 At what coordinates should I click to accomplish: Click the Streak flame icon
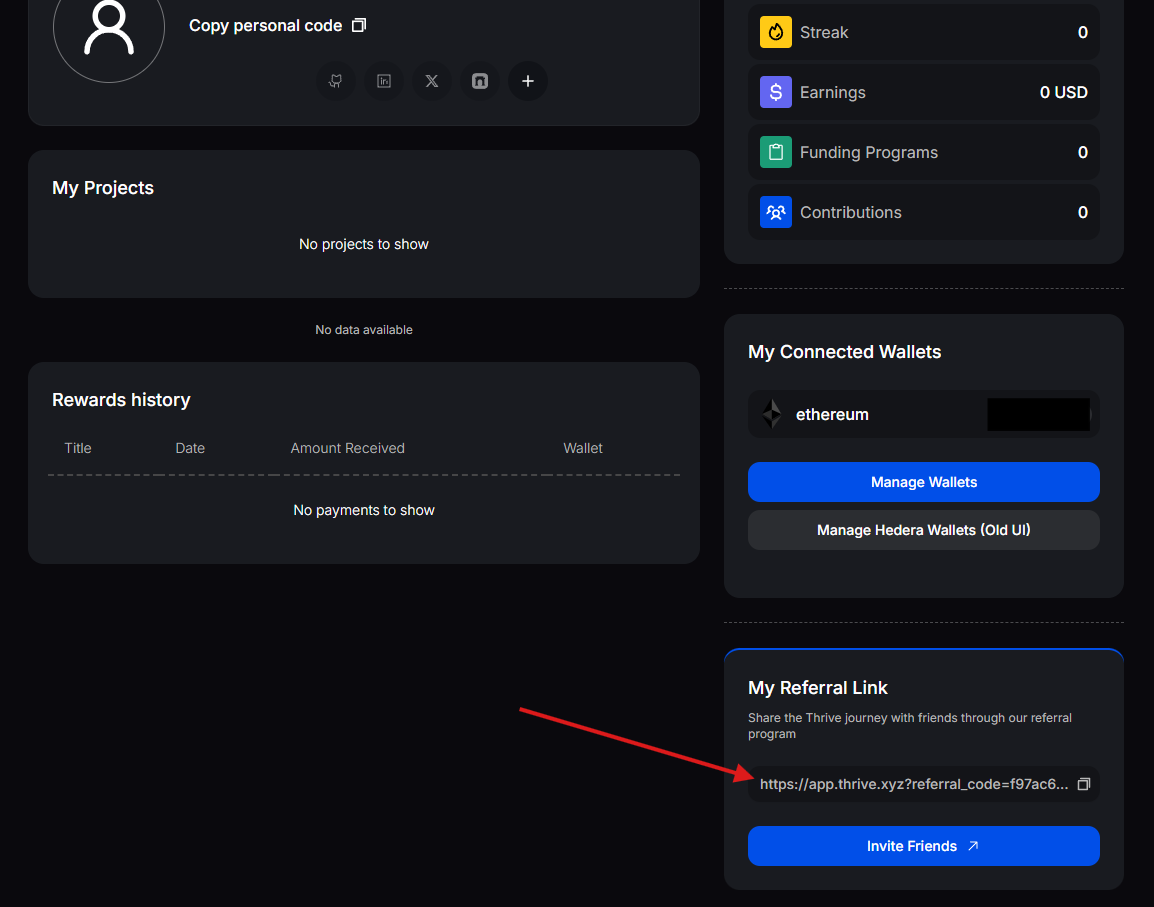point(775,32)
